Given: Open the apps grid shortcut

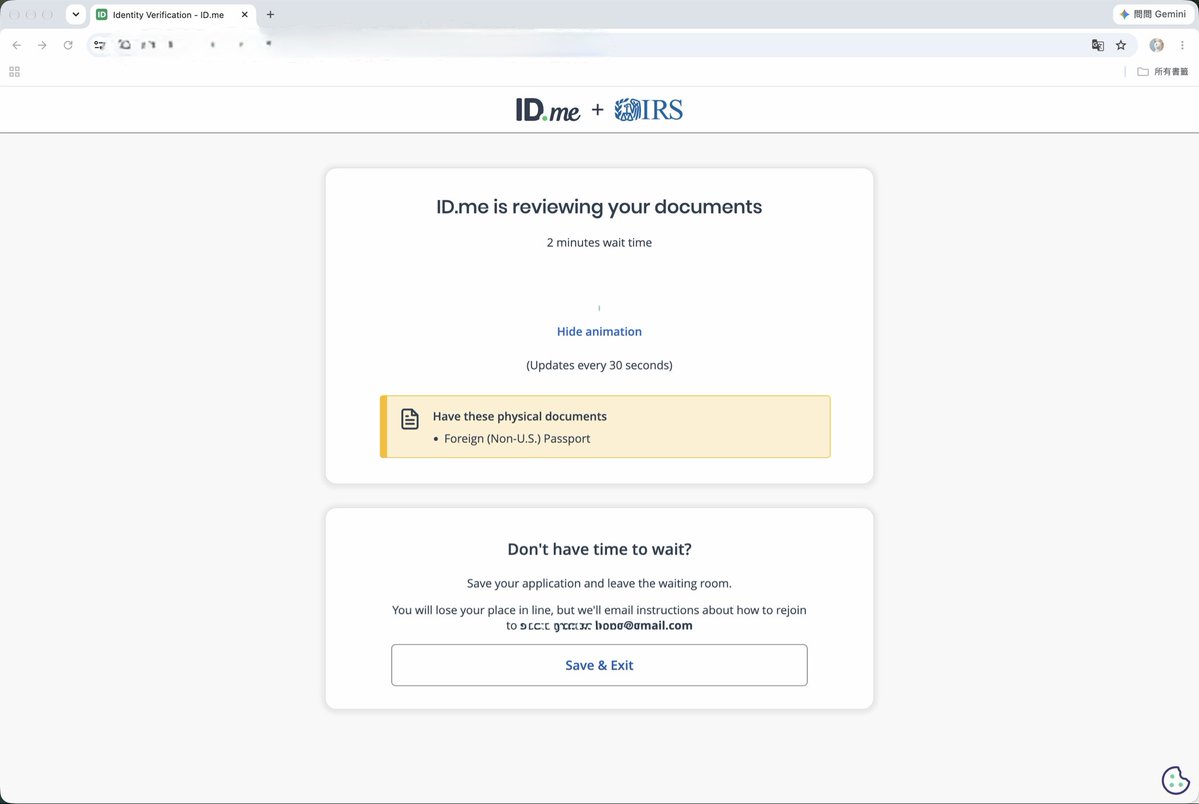Looking at the screenshot, I should [14, 72].
